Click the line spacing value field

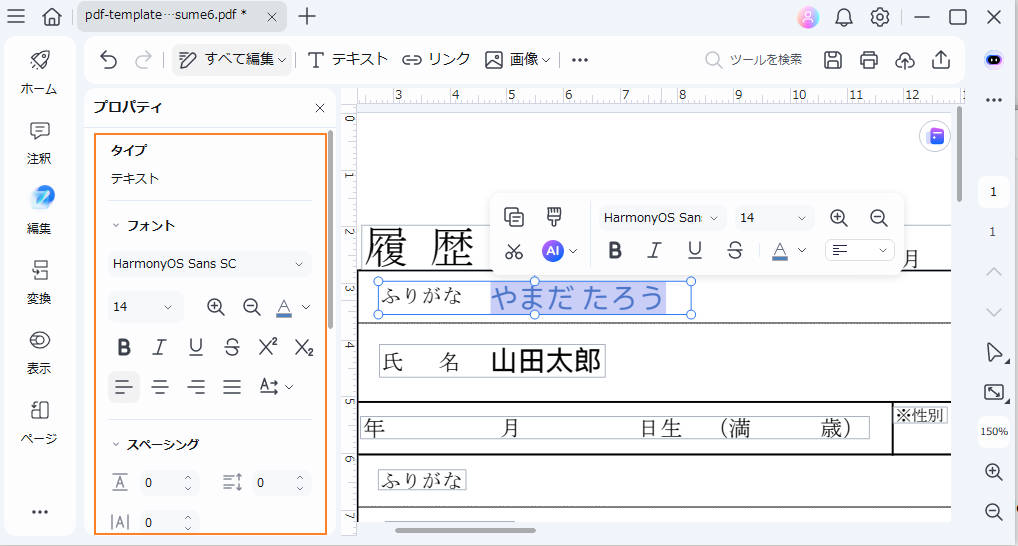coord(280,482)
